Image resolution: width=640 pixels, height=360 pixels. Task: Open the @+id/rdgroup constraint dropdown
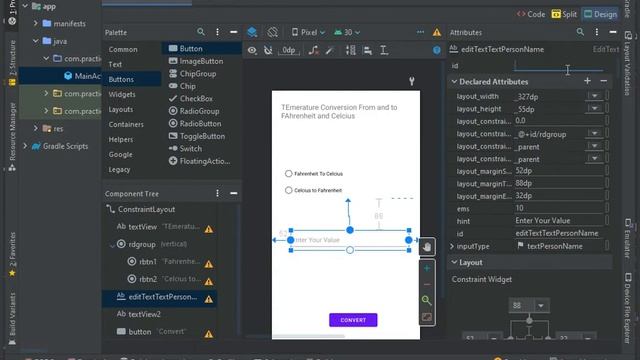(595, 133)
